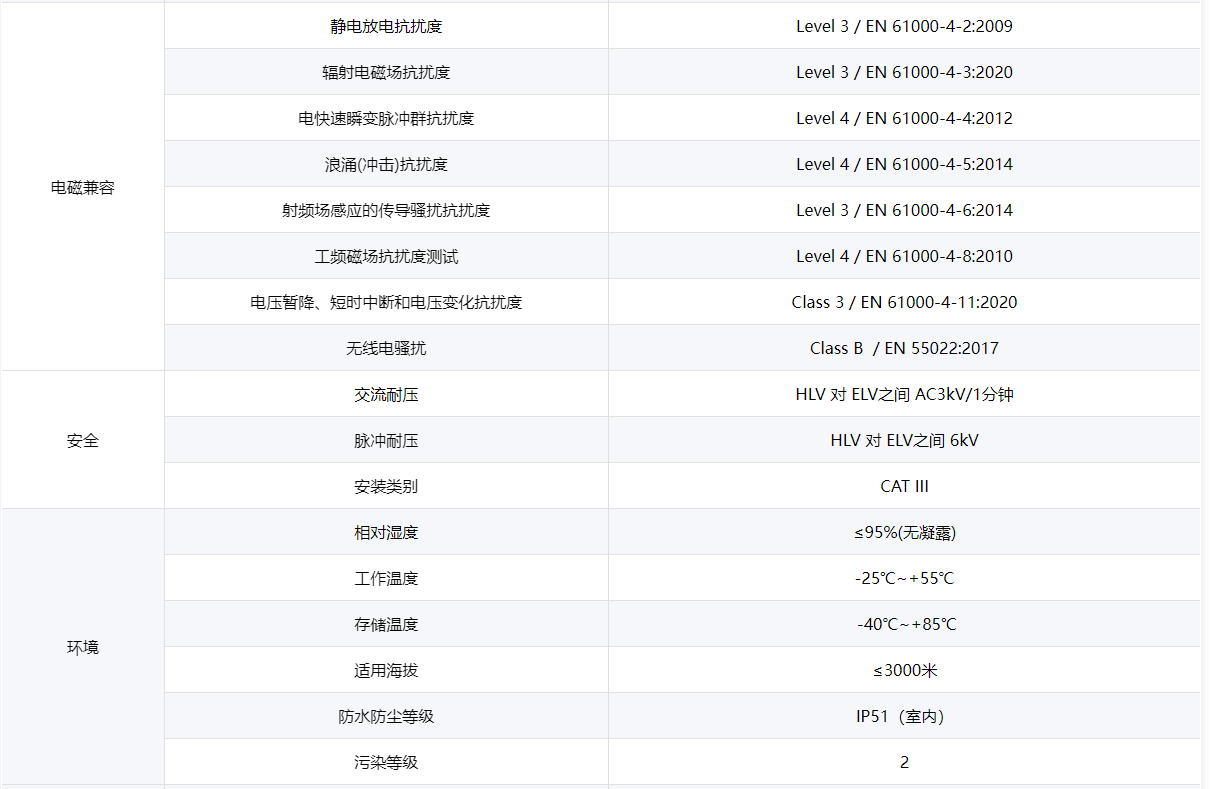Select the 射频场感应的传导骚扰抗扰度 label
Image resolution: width=1212 pixels, height=789 pixels.
[x=386, y=211]
